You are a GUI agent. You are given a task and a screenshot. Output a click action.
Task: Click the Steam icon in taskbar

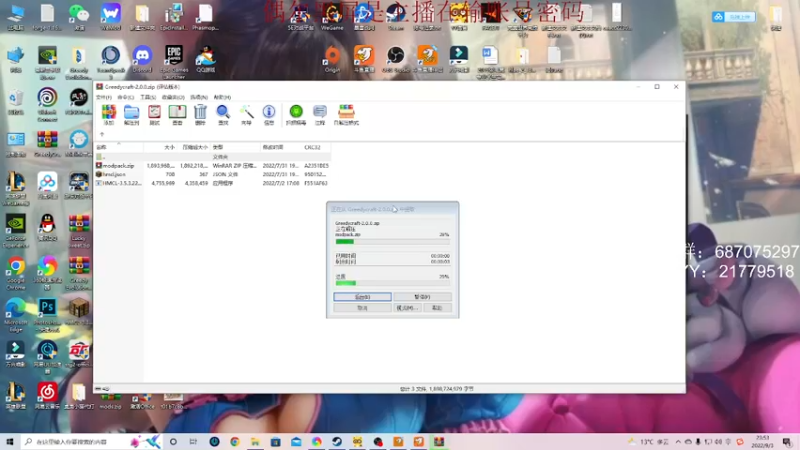337,441
